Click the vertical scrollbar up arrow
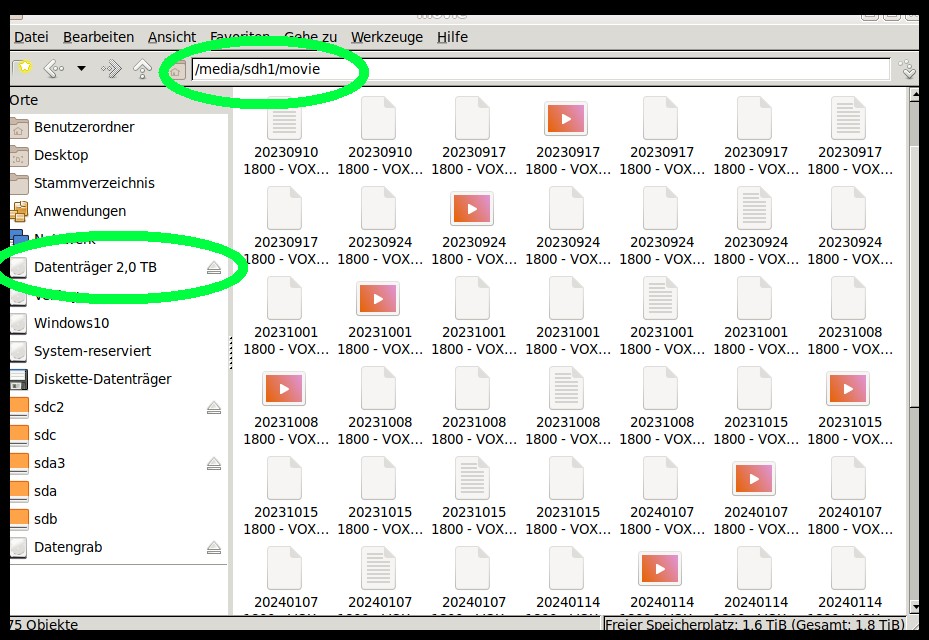929x640 pixels. click(x=915, y=94)
